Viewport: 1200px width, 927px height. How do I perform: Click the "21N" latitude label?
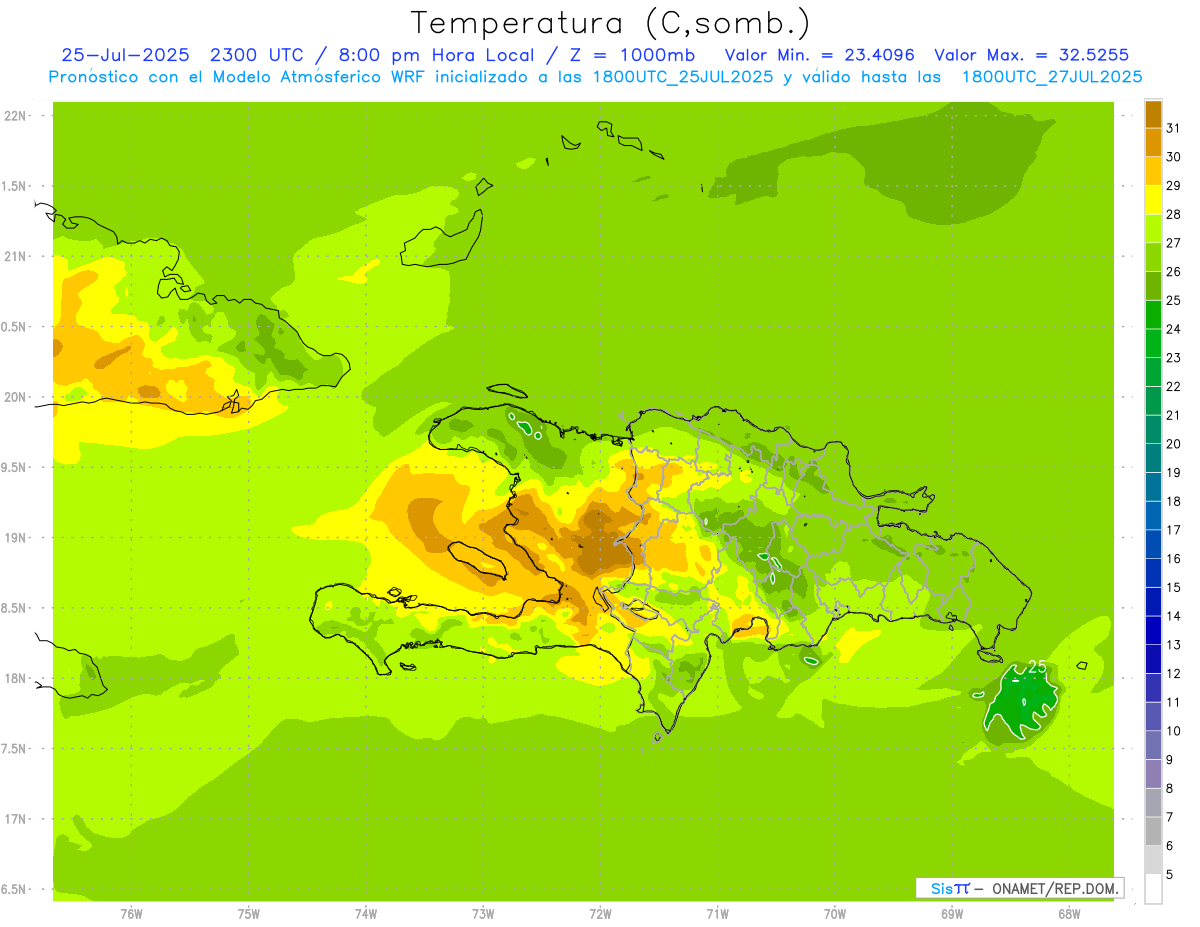click(17, 257)
